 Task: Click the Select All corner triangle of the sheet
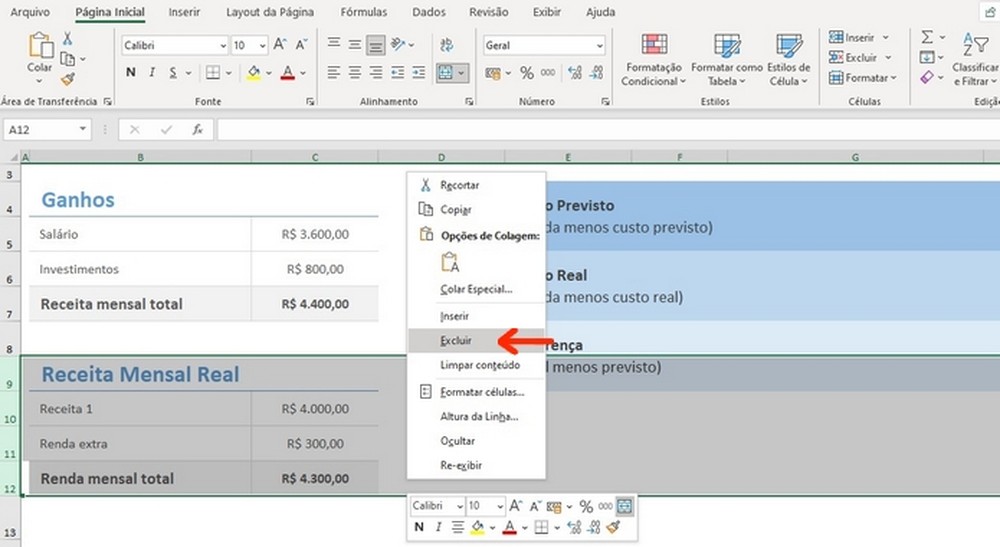pos(13,157)
